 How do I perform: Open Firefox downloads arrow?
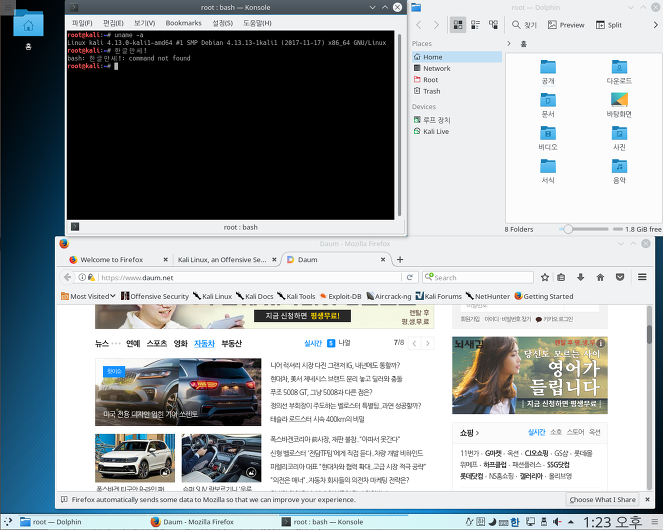(581, 277)
